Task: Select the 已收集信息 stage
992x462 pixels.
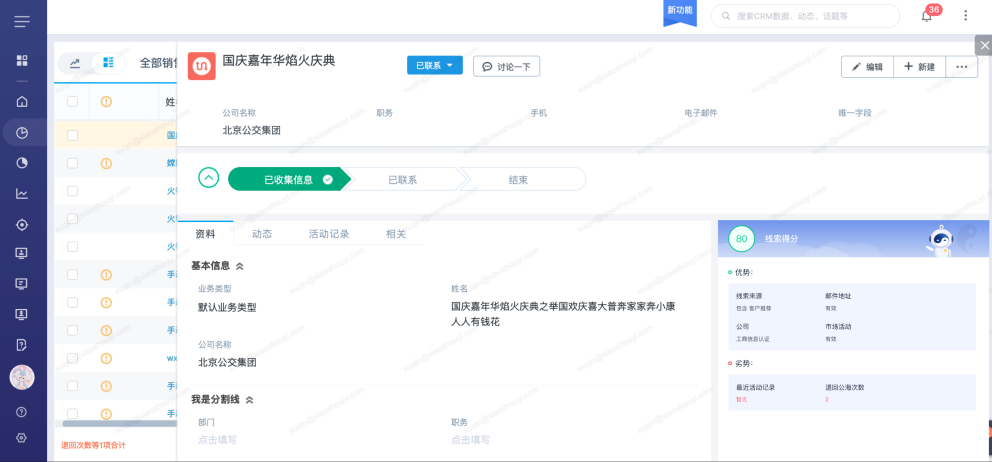Action: (288, 179)
